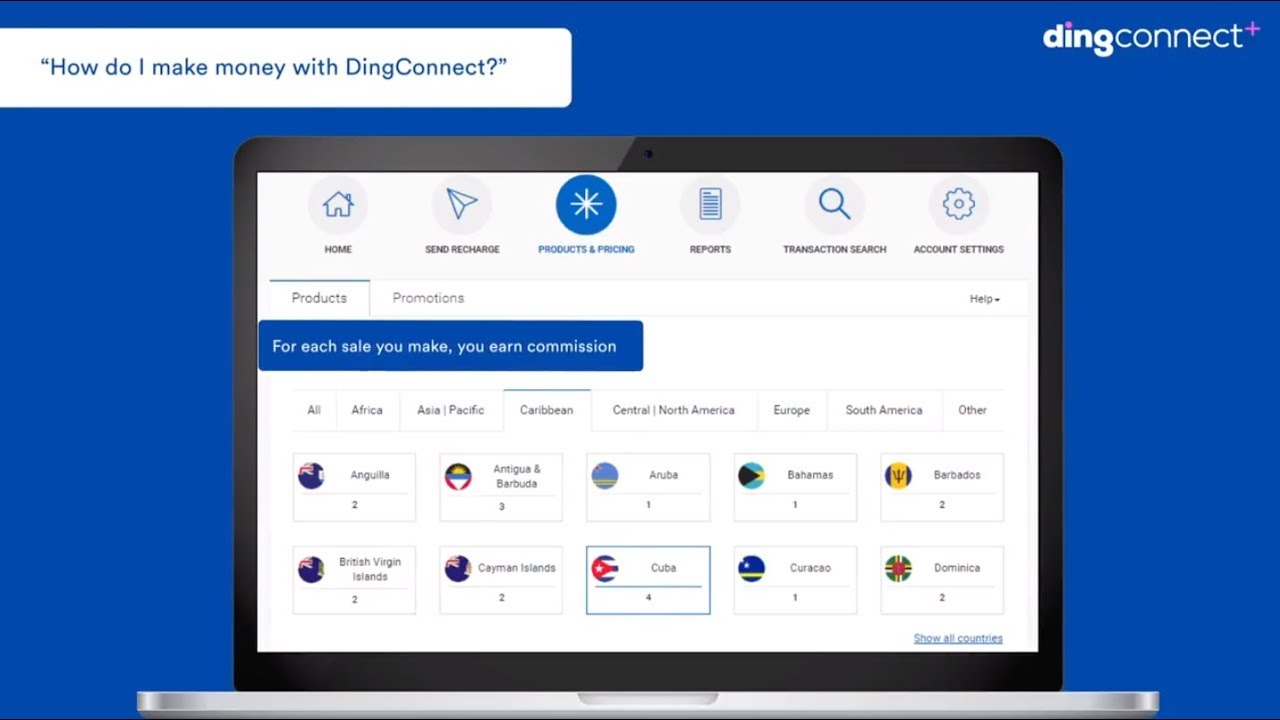Image resolution: width=1280 pixels, height=720 pixels.
Task: Select Products & Pricing asterisk icon
Action: pyautogui.click(x=586, y=204)
